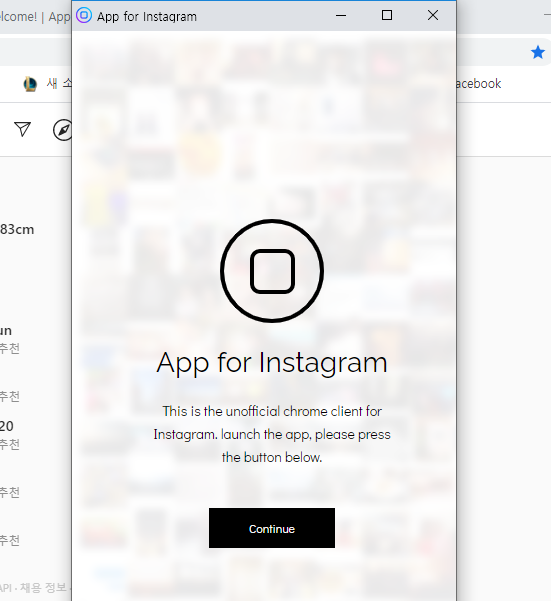Image resolution: width=551 pixels, height=601 pixels.
Task: Click the App for Instagram window title icon
Action: pos(84,16)
